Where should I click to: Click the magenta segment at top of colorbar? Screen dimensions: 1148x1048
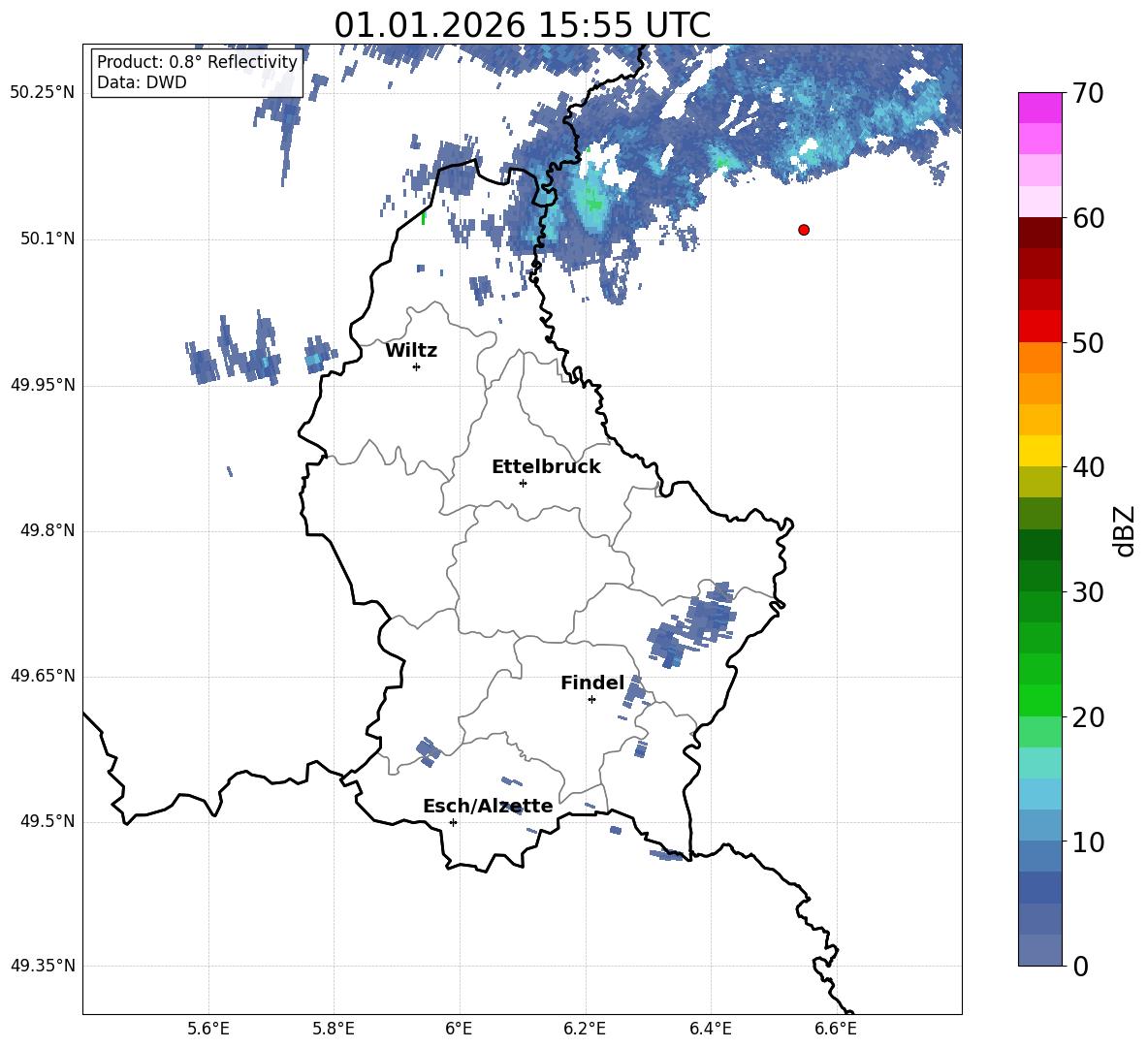1039,108
